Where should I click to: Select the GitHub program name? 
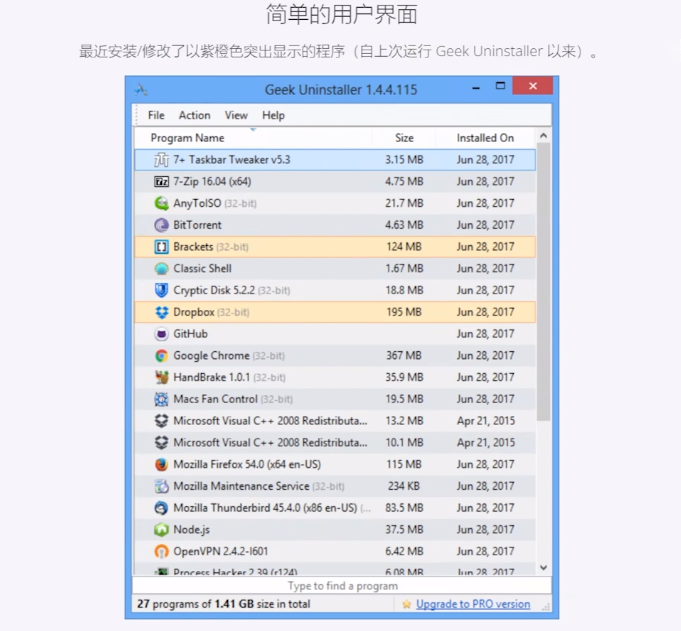[190, 334]
